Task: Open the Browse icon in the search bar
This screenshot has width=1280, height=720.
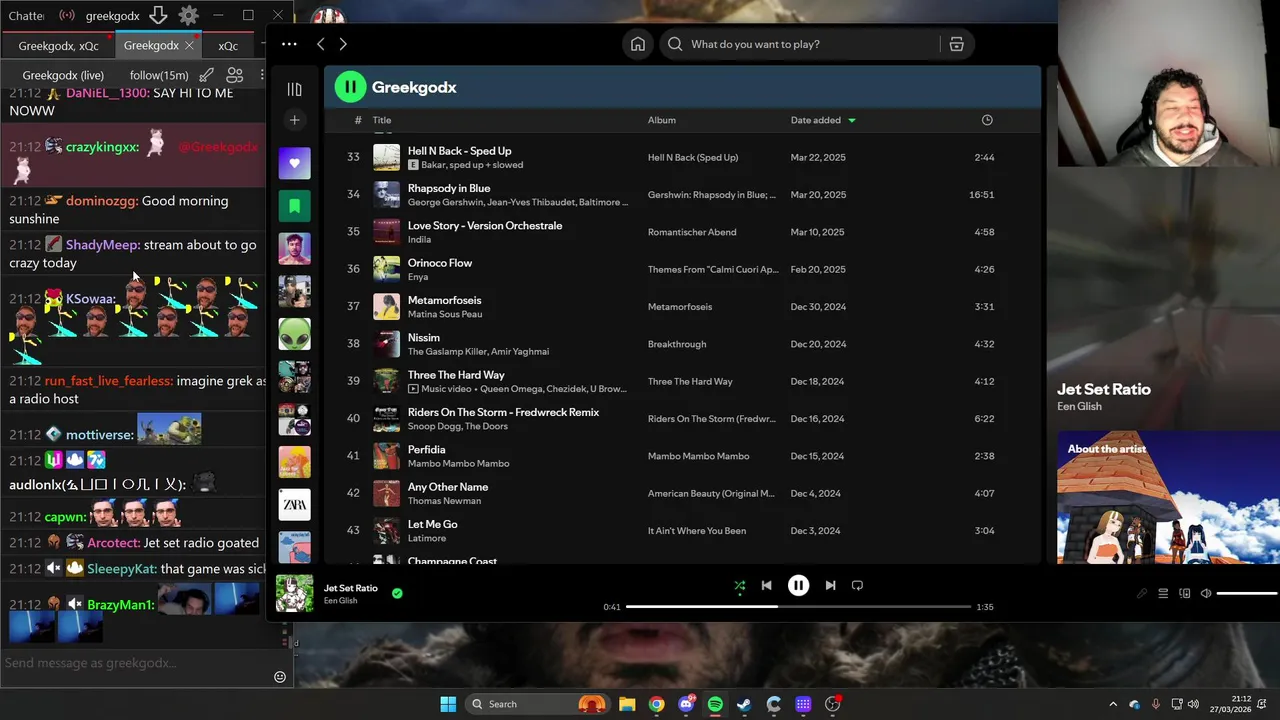Action: pos(957,44)
